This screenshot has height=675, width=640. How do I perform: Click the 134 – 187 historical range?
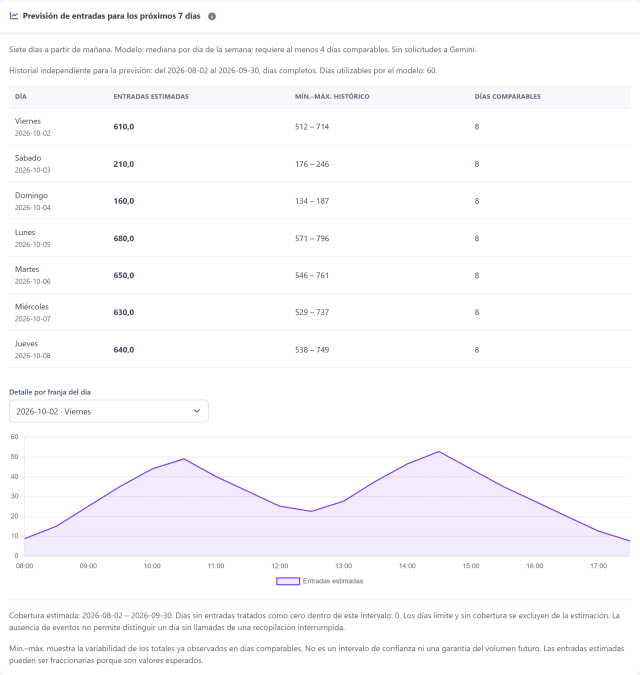[x=312, y=201]
